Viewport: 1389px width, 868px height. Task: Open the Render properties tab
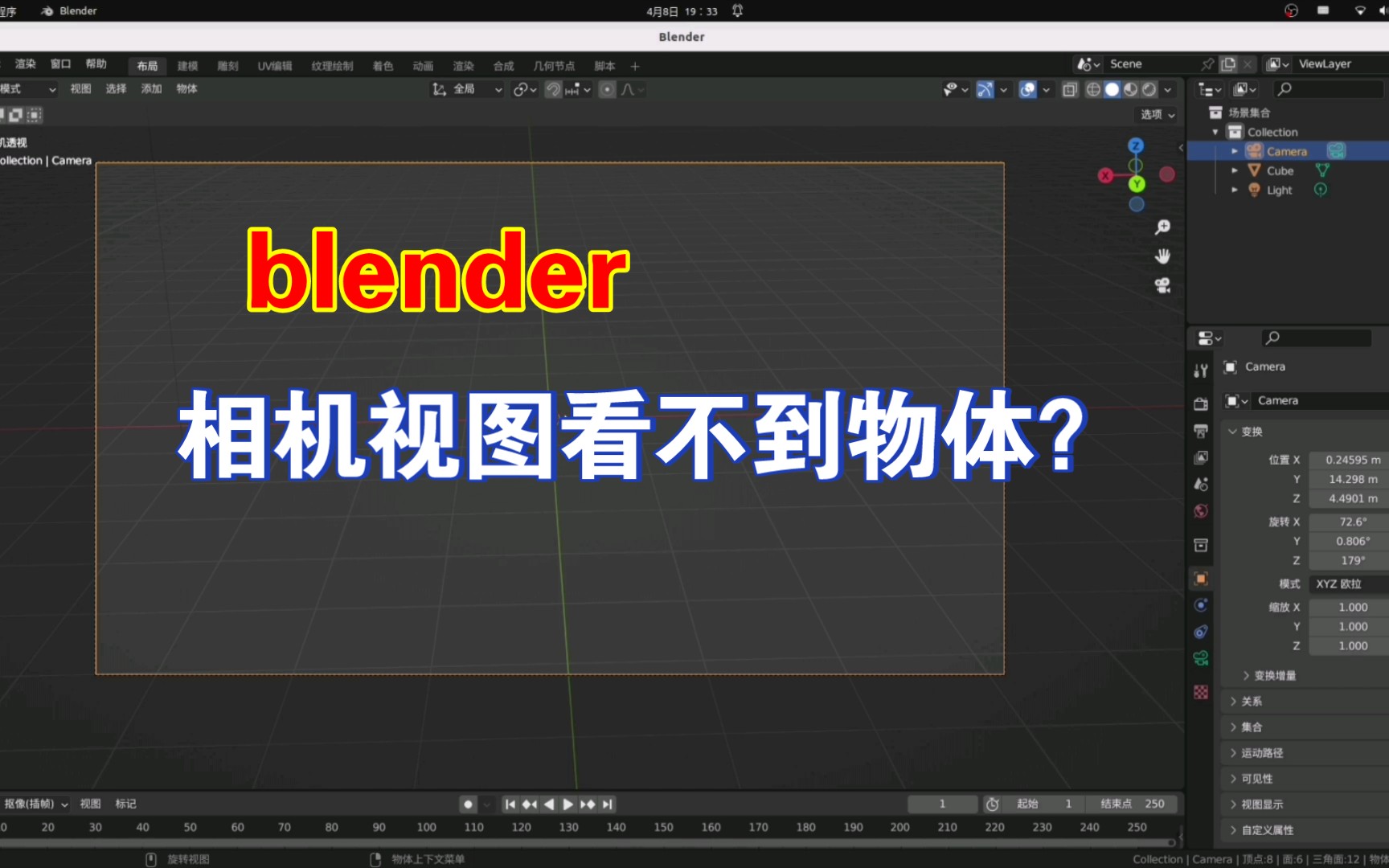[1201, 404]
